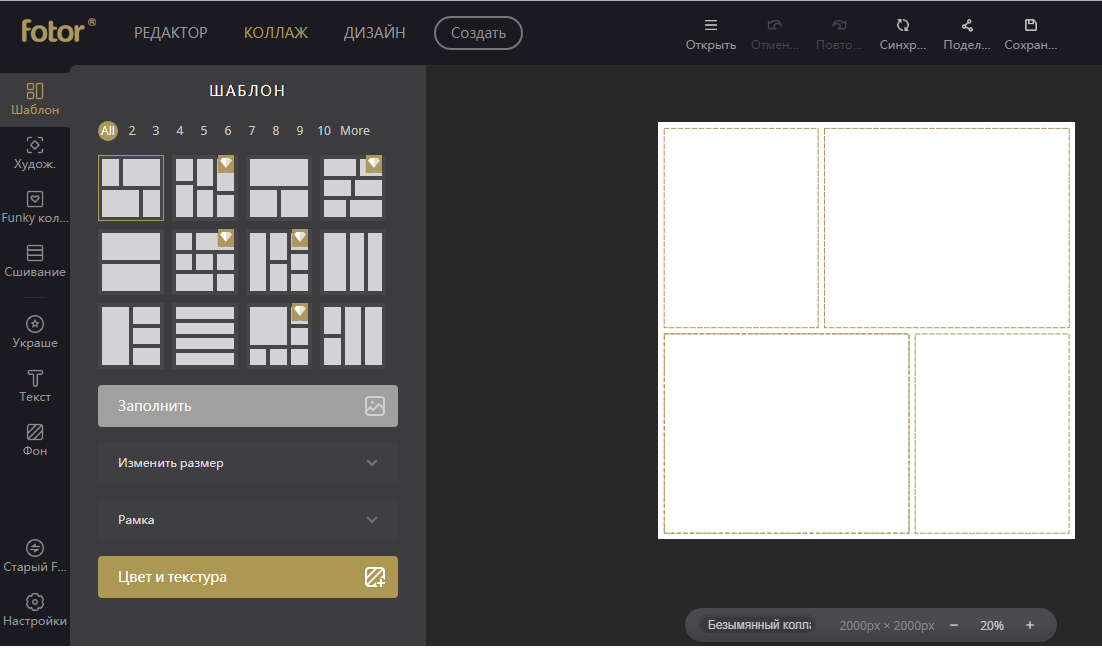Select the bottom-left collage cell on canvas
The image size is (1102, 648).
coord(786,434)
